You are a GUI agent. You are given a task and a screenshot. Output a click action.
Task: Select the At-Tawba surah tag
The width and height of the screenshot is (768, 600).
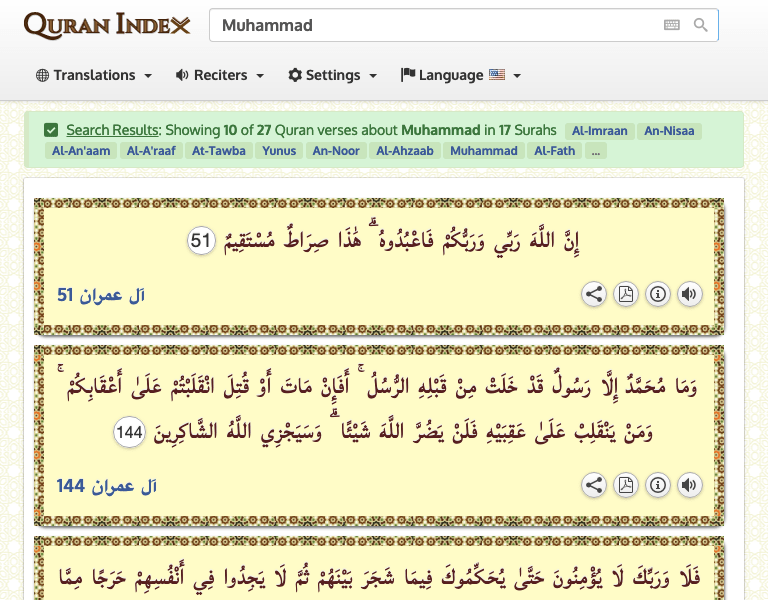(x=215, y=151)
